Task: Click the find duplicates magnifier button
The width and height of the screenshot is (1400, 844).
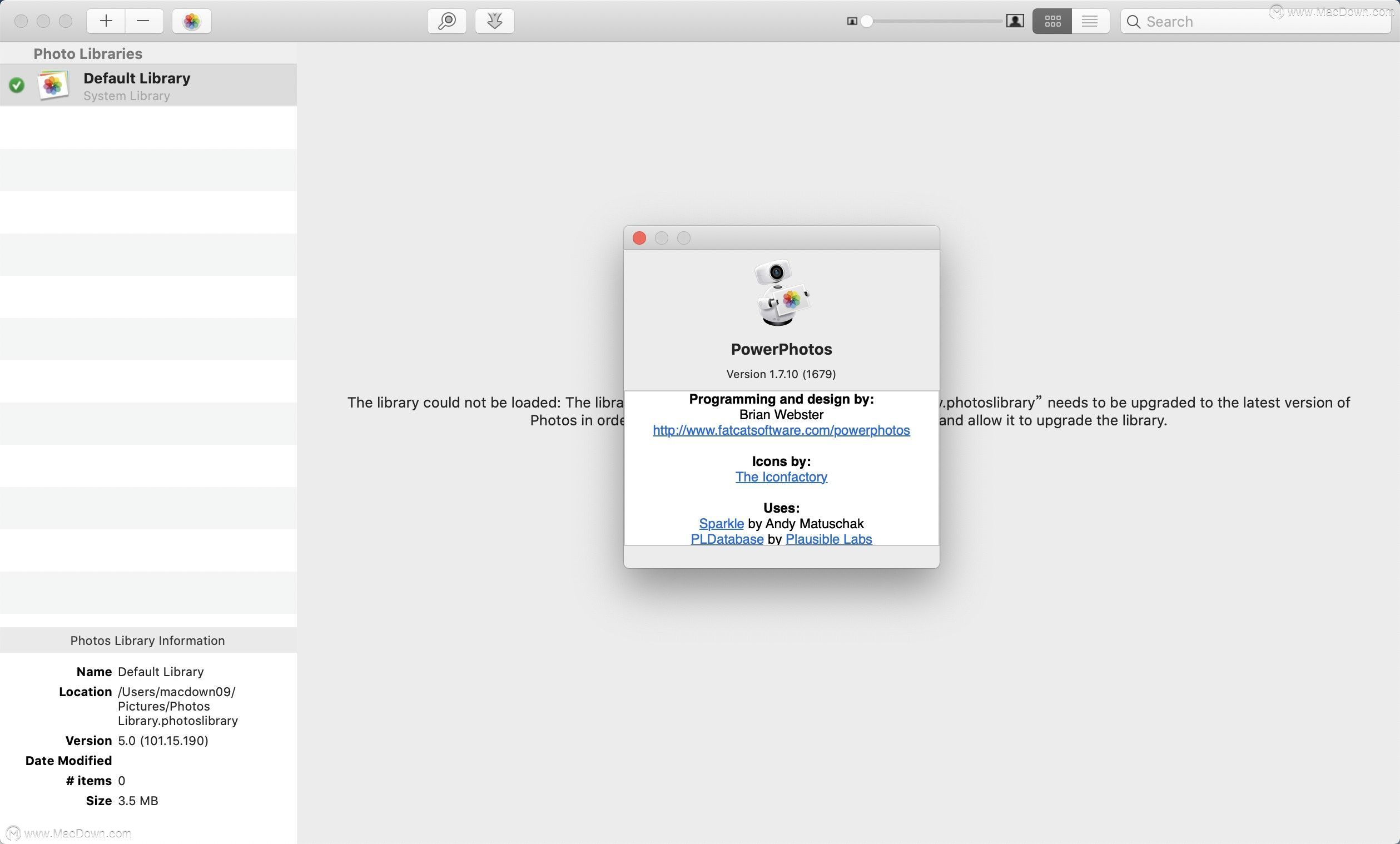Action: (446, 21)
